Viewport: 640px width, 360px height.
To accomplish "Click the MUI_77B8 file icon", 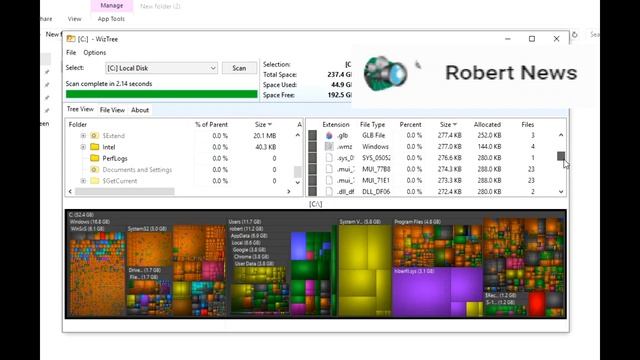I will (329, 169).
